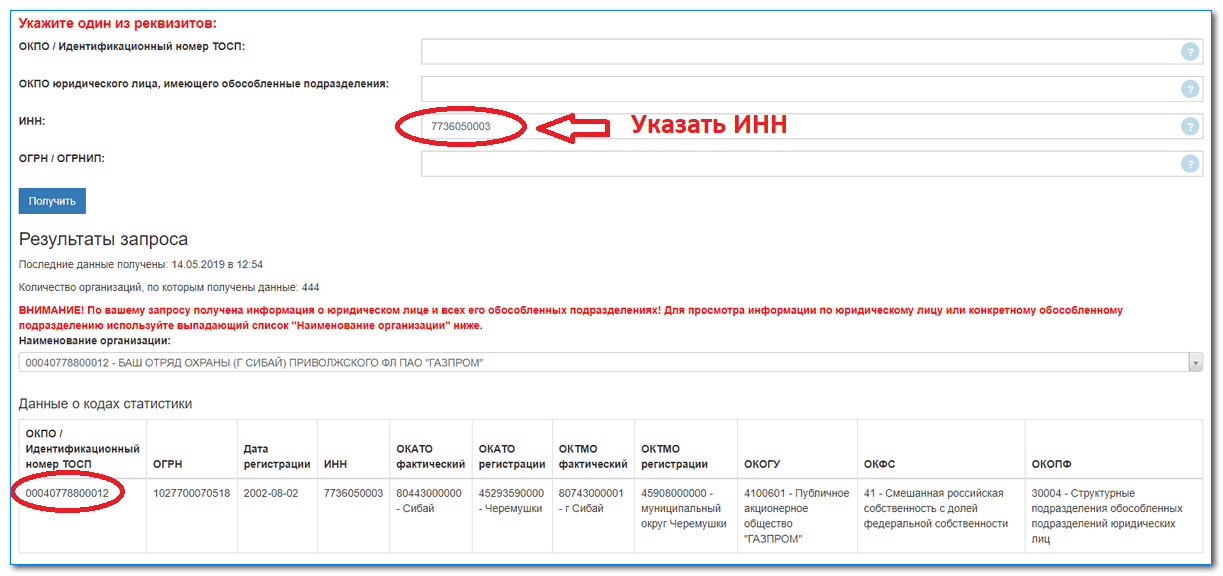Click the Получить button
This screenshot has height=576, width=1223.
pos(52,201)
